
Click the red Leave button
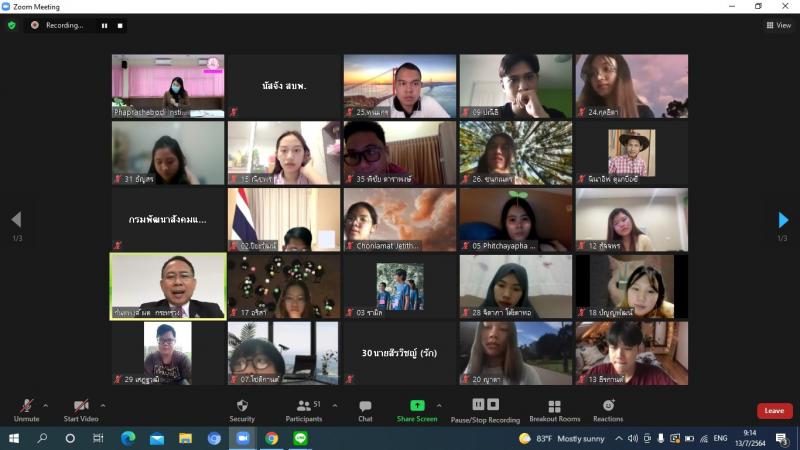click(x=774, y=411)
